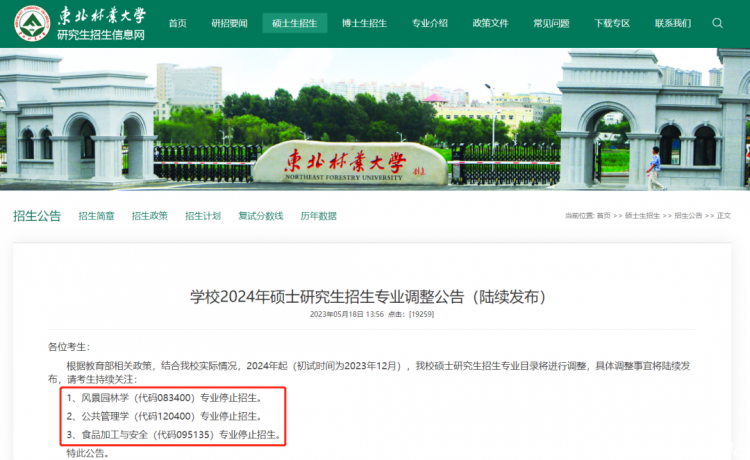
Task: Open 联系我们 in the navigation bar
Action: [x=673, y=23]
